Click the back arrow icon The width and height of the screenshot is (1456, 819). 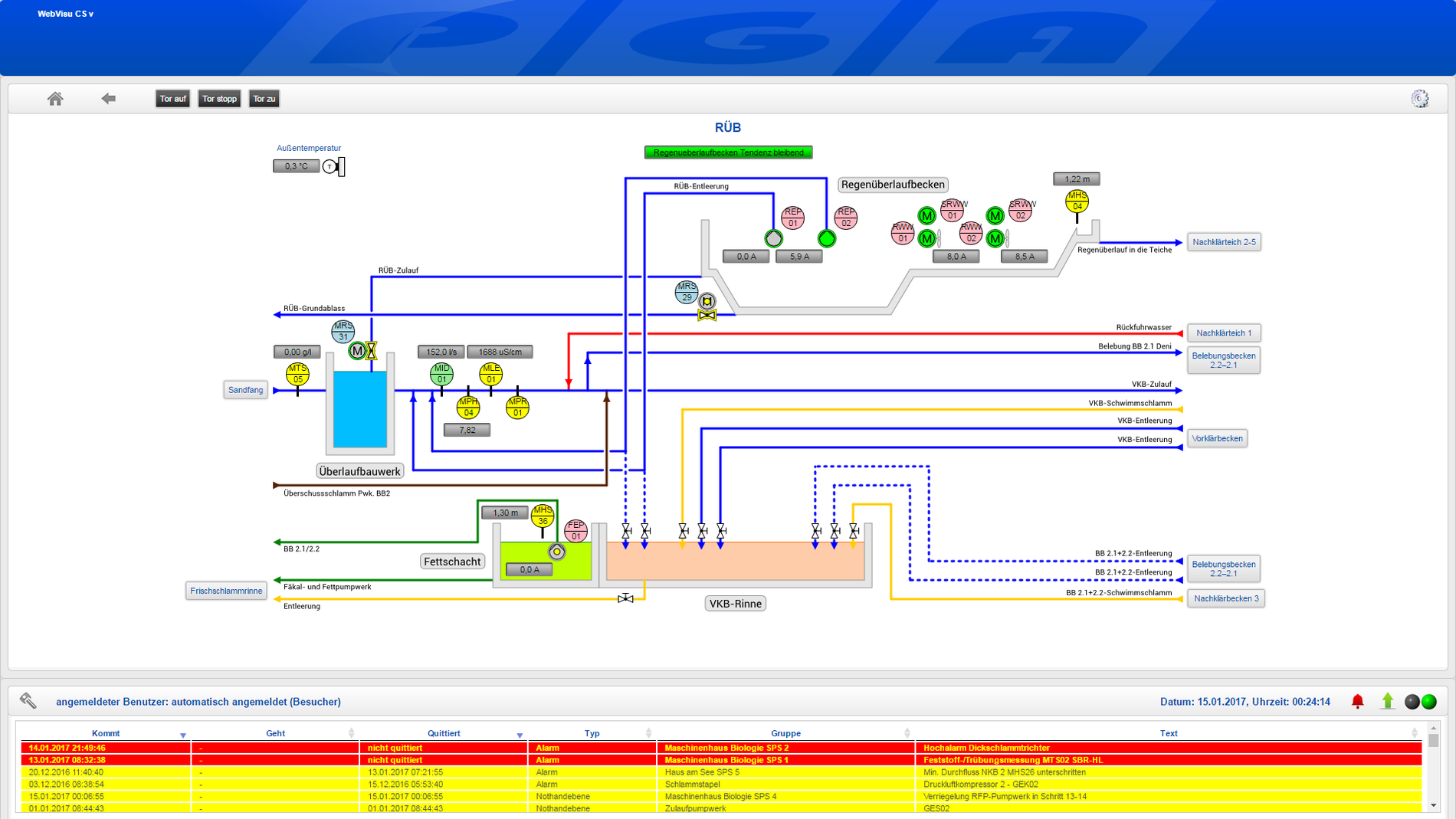[109, 99]
